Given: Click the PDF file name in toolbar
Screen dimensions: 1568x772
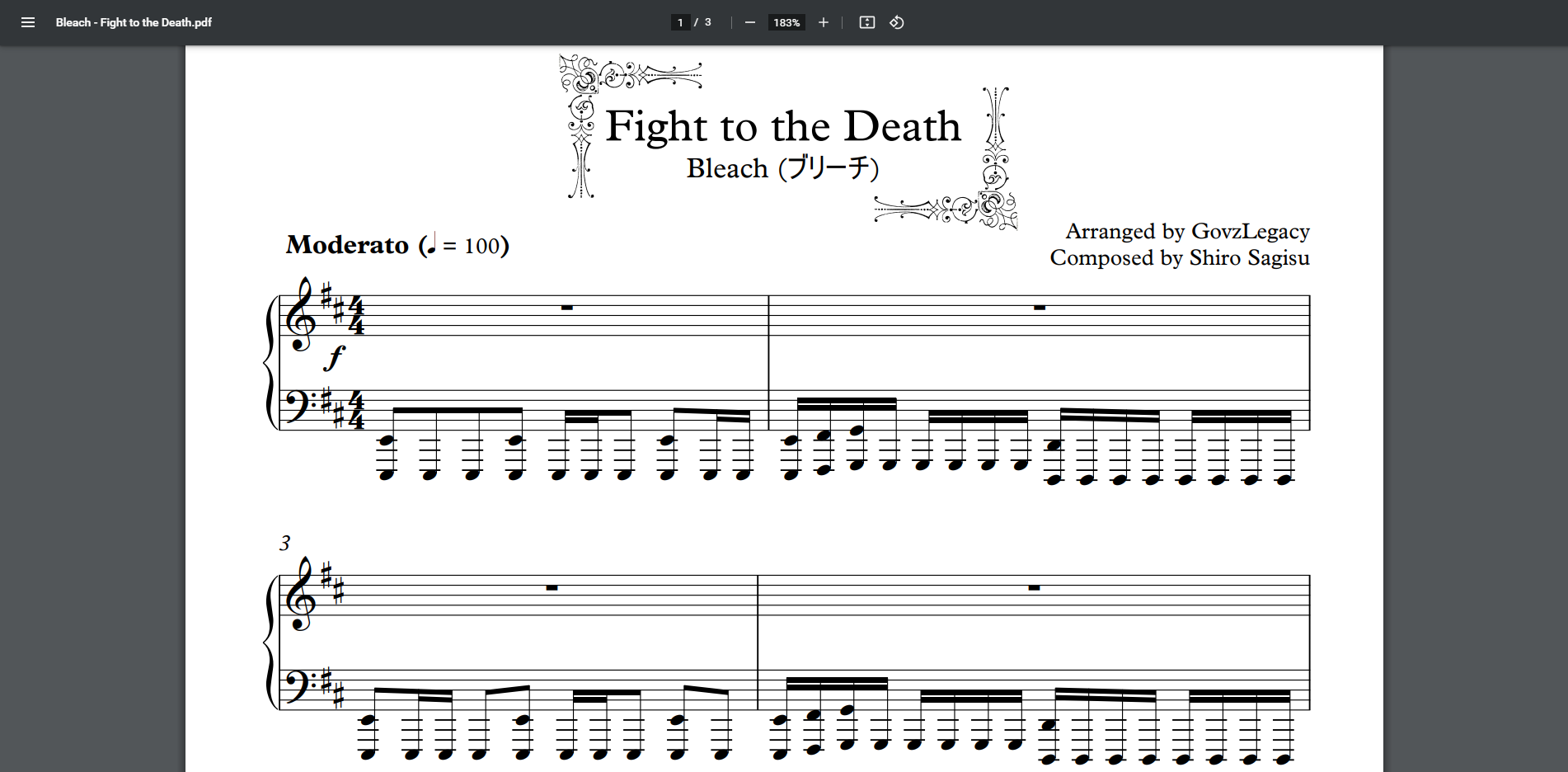Looking at the screenshot, I should [x=134, y=22].
